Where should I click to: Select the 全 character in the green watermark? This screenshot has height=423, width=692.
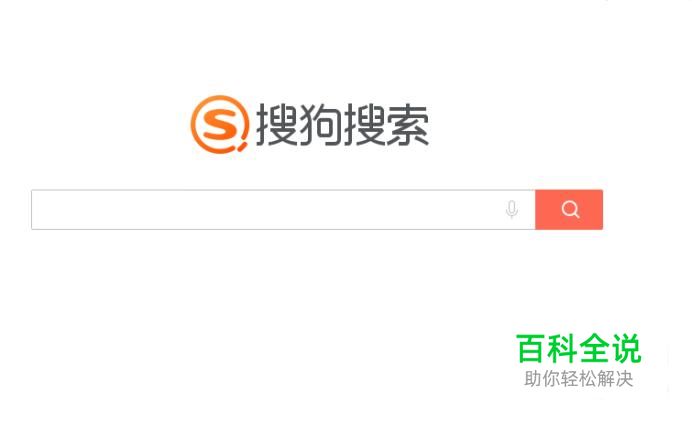click(x=594, y=348)
